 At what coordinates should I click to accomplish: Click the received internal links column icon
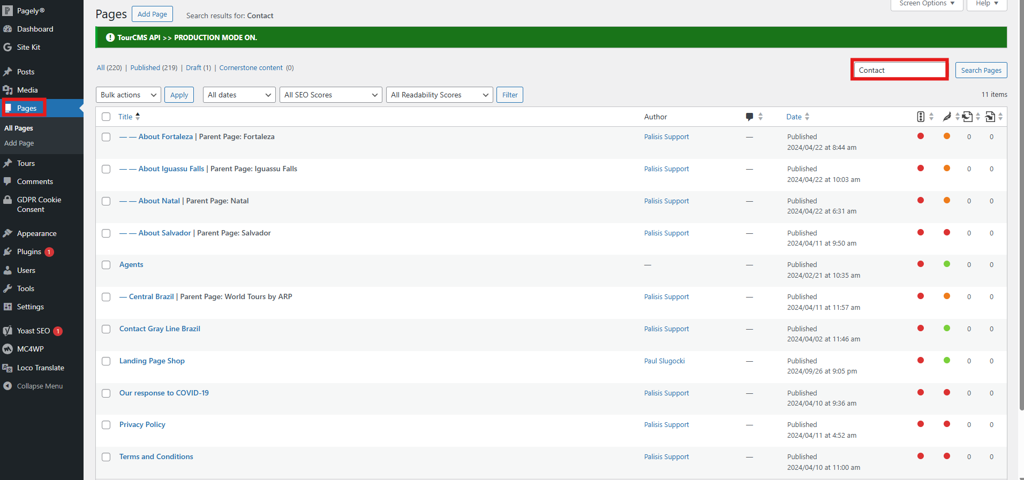pyautogui.click(x=990, y=117)
